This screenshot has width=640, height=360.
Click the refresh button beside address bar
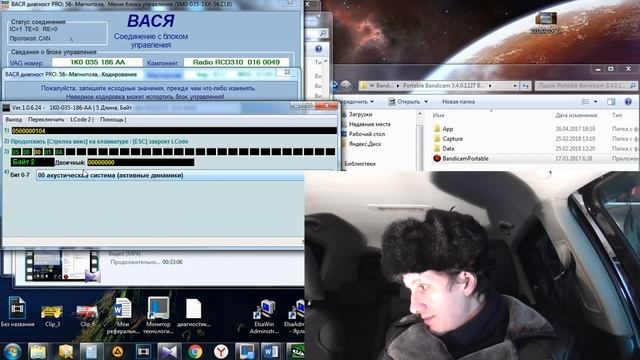coord(525,86)
